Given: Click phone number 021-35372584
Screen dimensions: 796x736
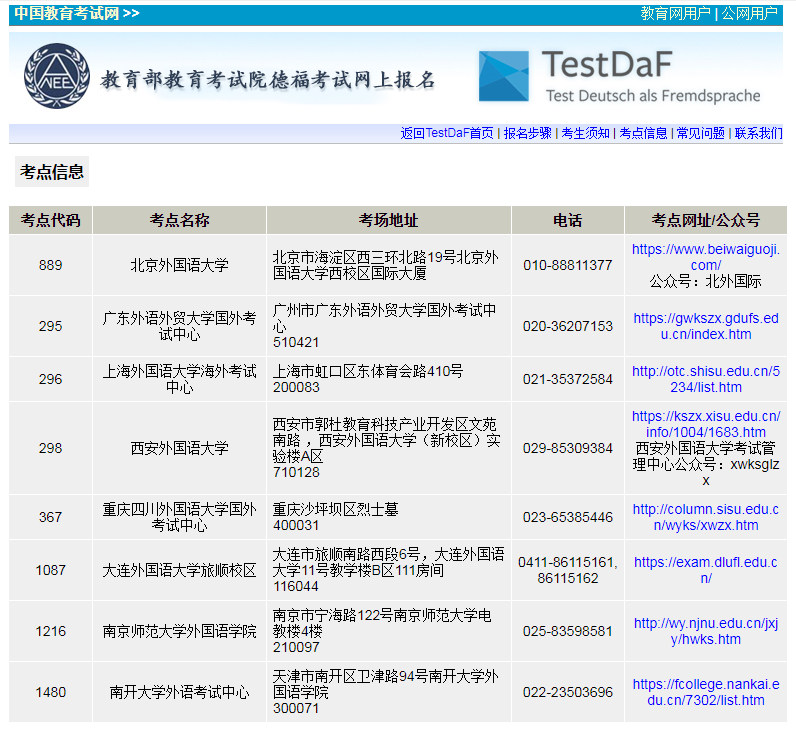Looking at the screenshot, I should pyautogui.click(x=568, y=379).
